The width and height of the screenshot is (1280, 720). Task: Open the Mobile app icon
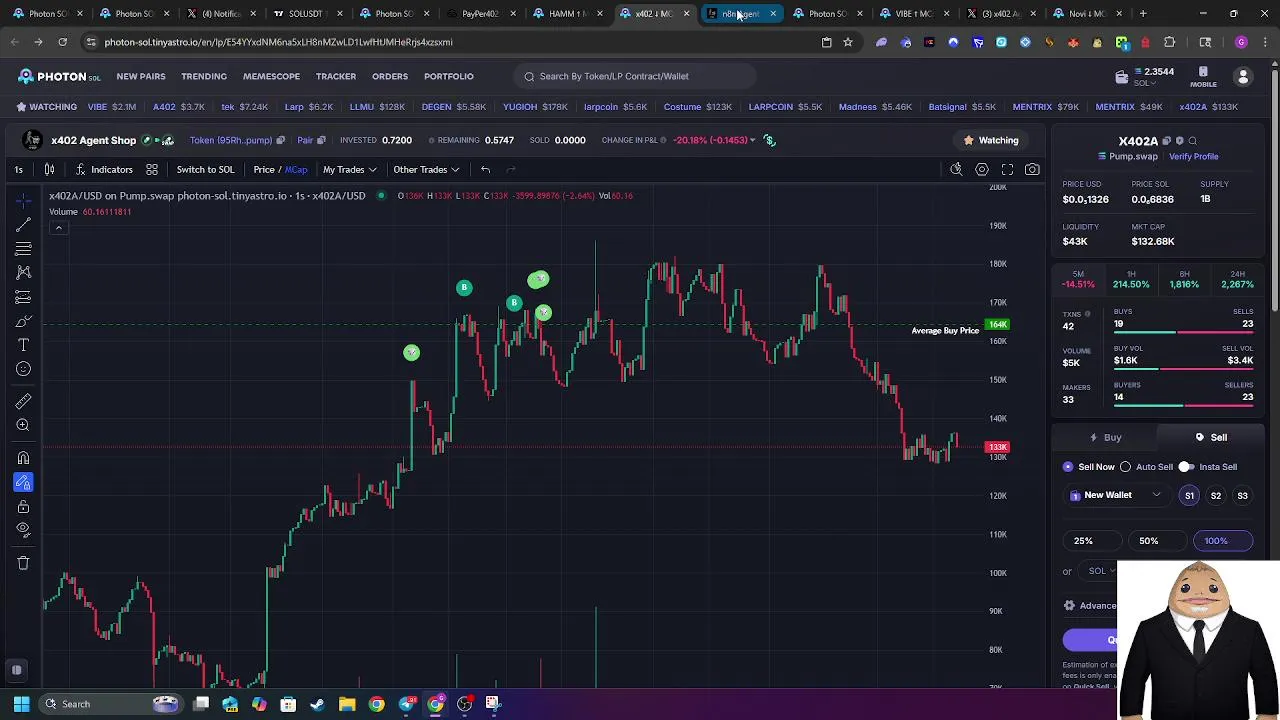point(1203,76)
